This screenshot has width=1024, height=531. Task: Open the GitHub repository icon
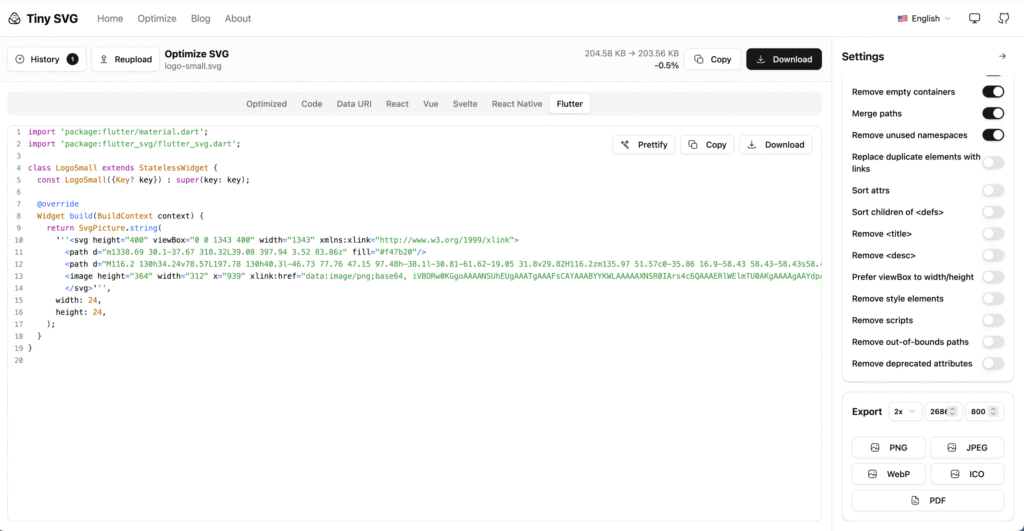point(1003,18)
